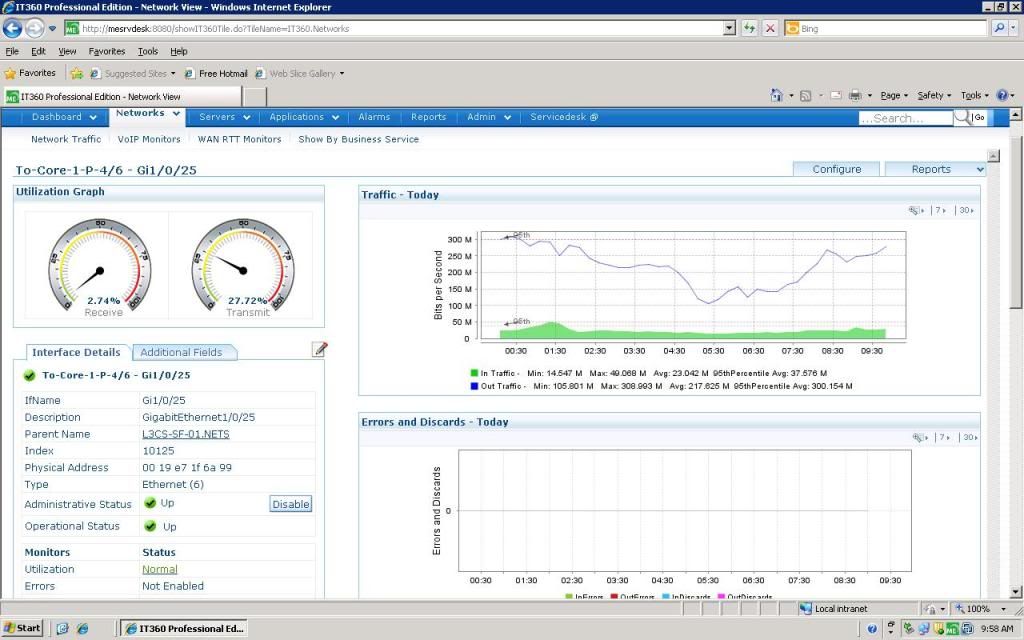The image size is (1024, 640).
Task: Click the edit pencil icon for Interface Details
Action: pyautogui.click(x=319, y=349)
